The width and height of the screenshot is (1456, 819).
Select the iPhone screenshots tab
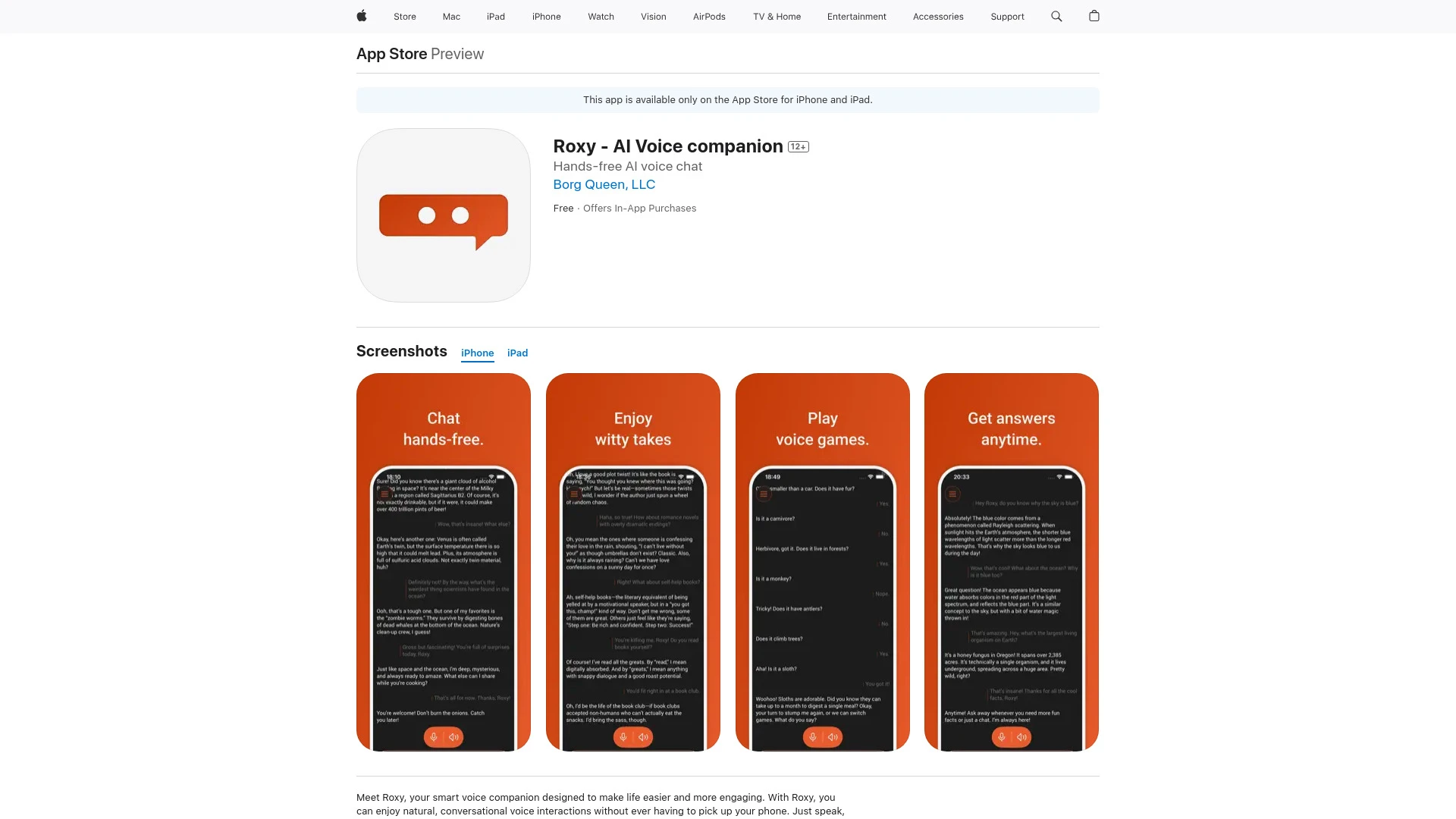[477, 353]
